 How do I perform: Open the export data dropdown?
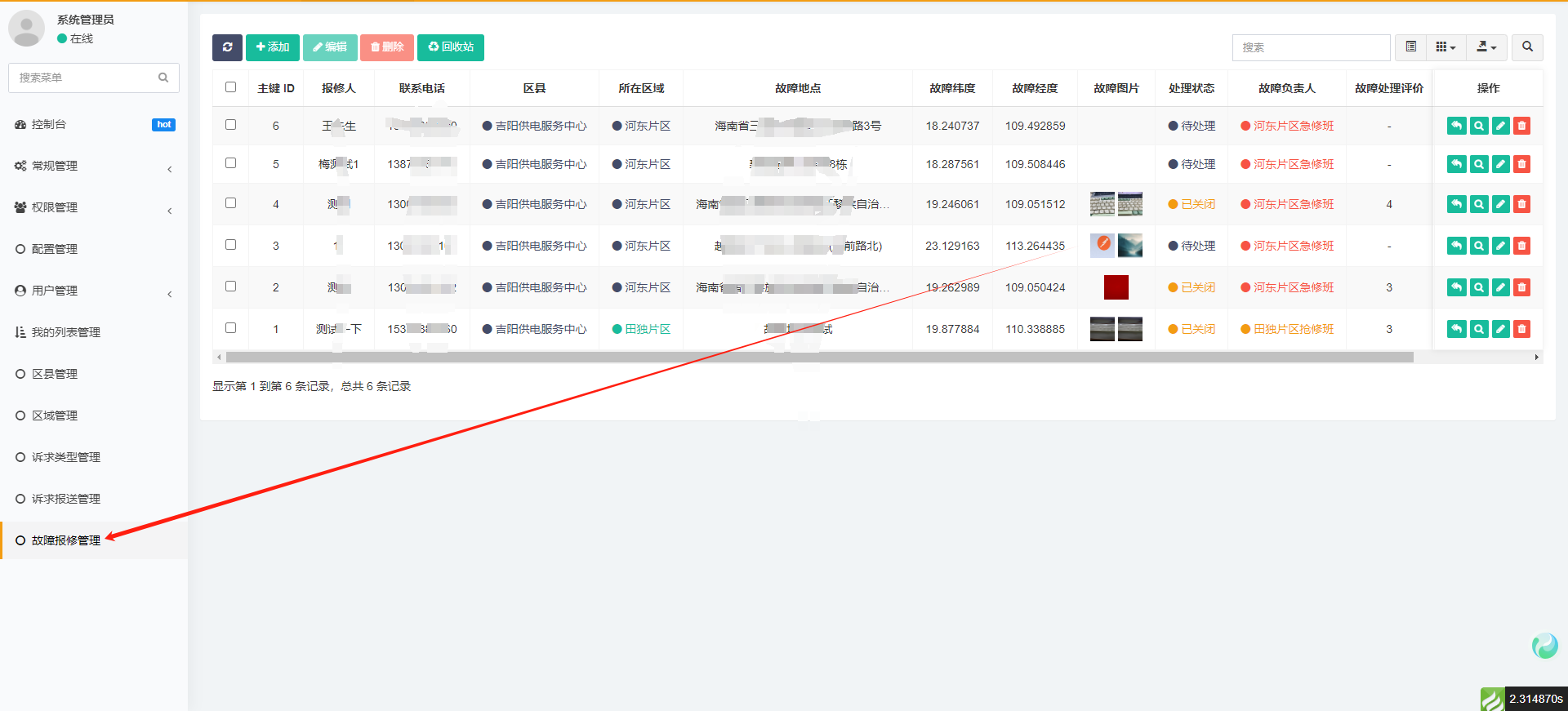1486,47
